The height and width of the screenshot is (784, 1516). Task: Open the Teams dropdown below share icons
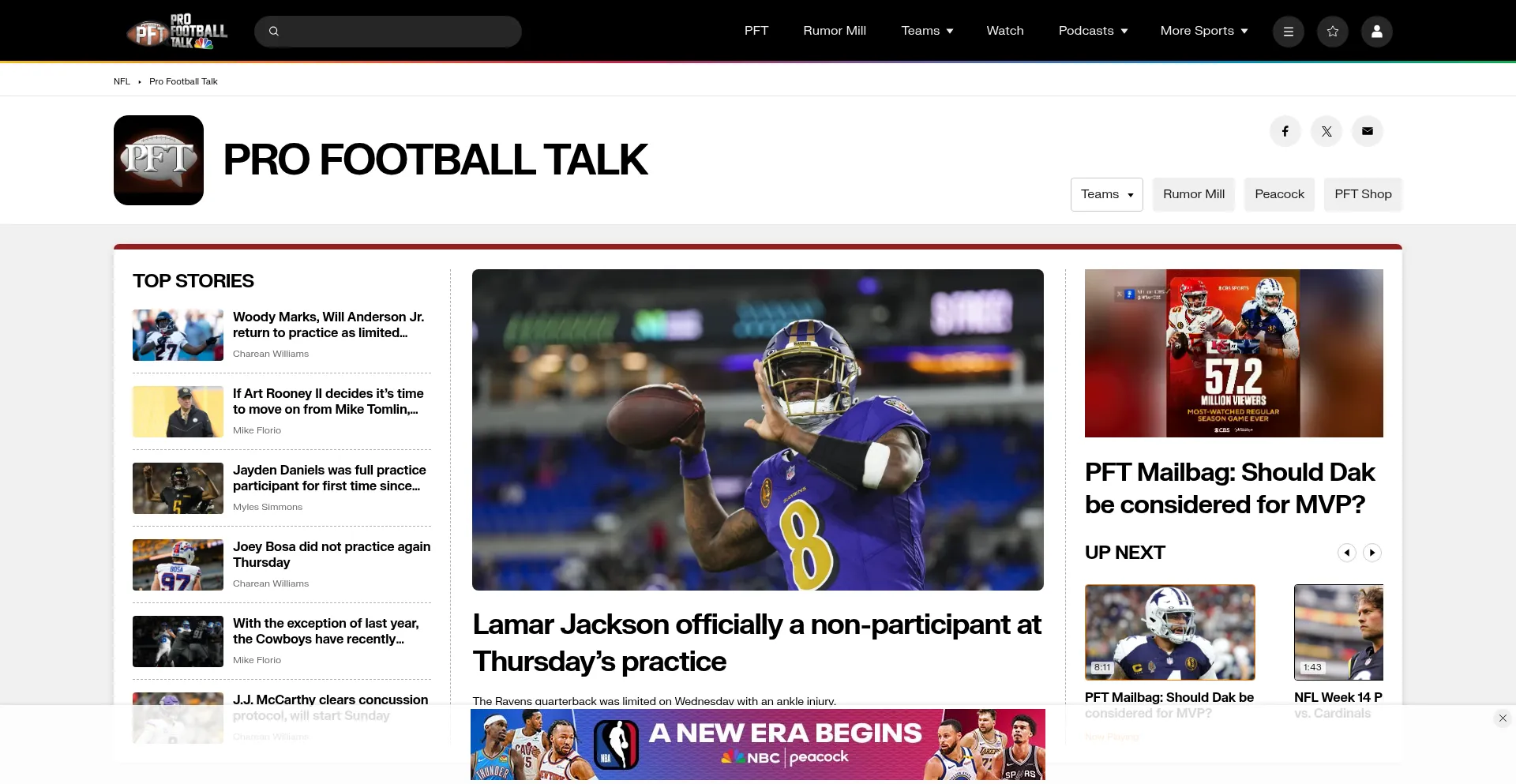1106,194
